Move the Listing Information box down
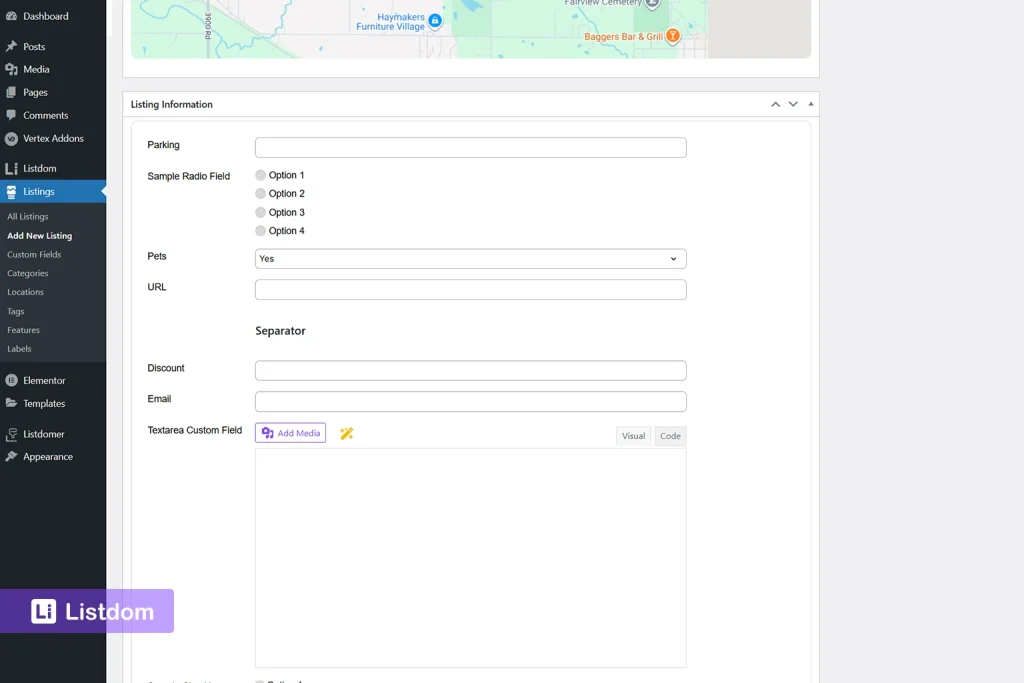 (793, 103)
